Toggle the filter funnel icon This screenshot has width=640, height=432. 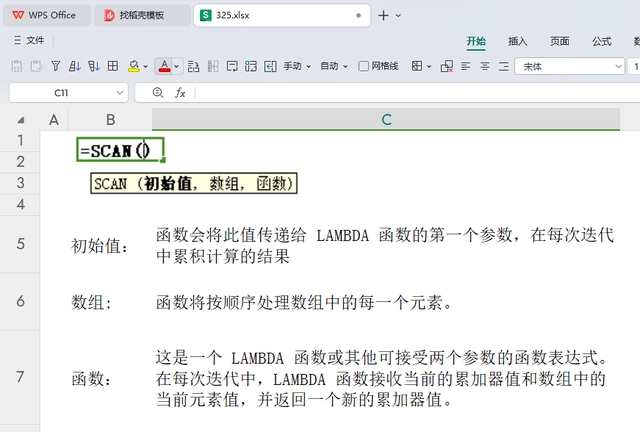tap(56, 66)
